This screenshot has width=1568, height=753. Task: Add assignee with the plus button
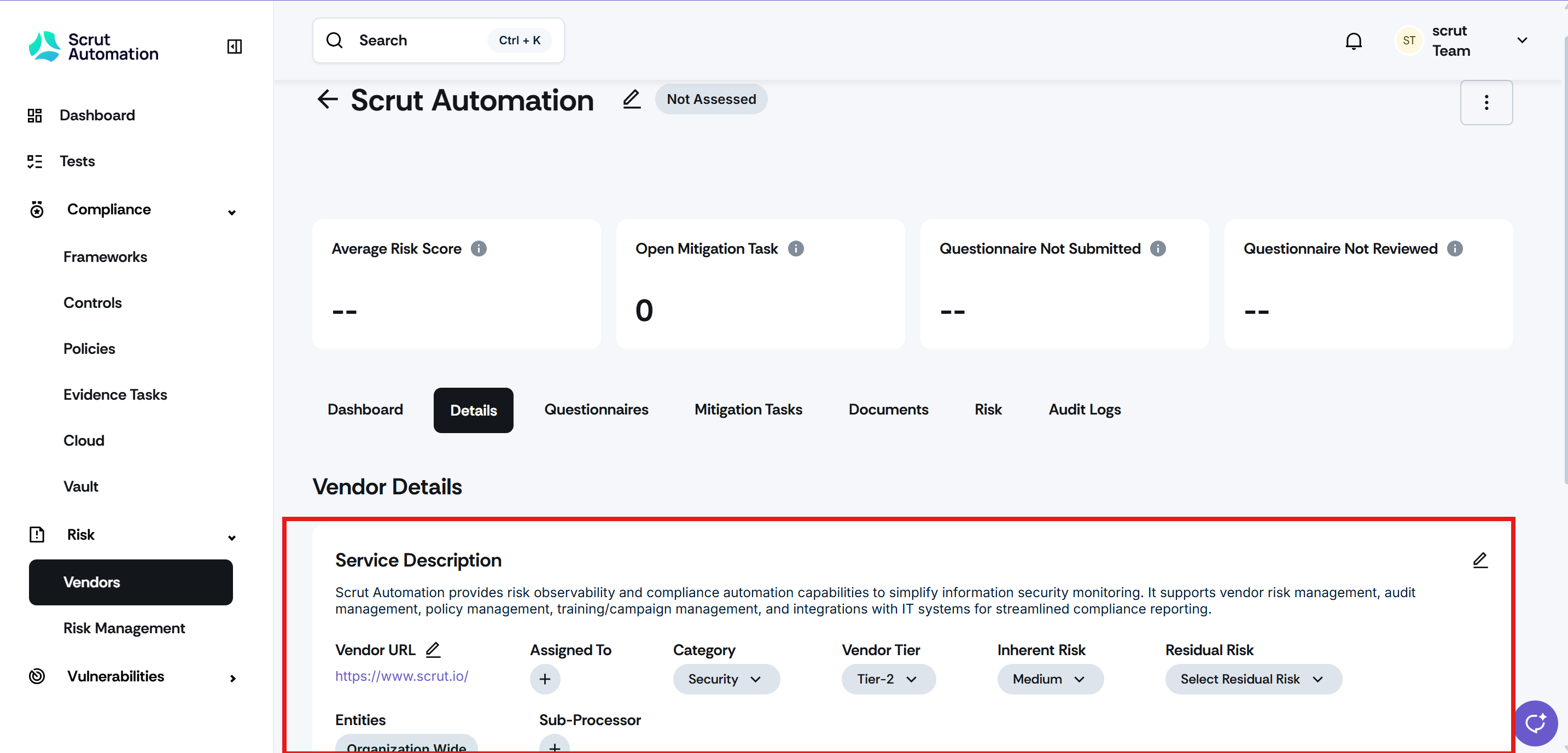[545, 679]
